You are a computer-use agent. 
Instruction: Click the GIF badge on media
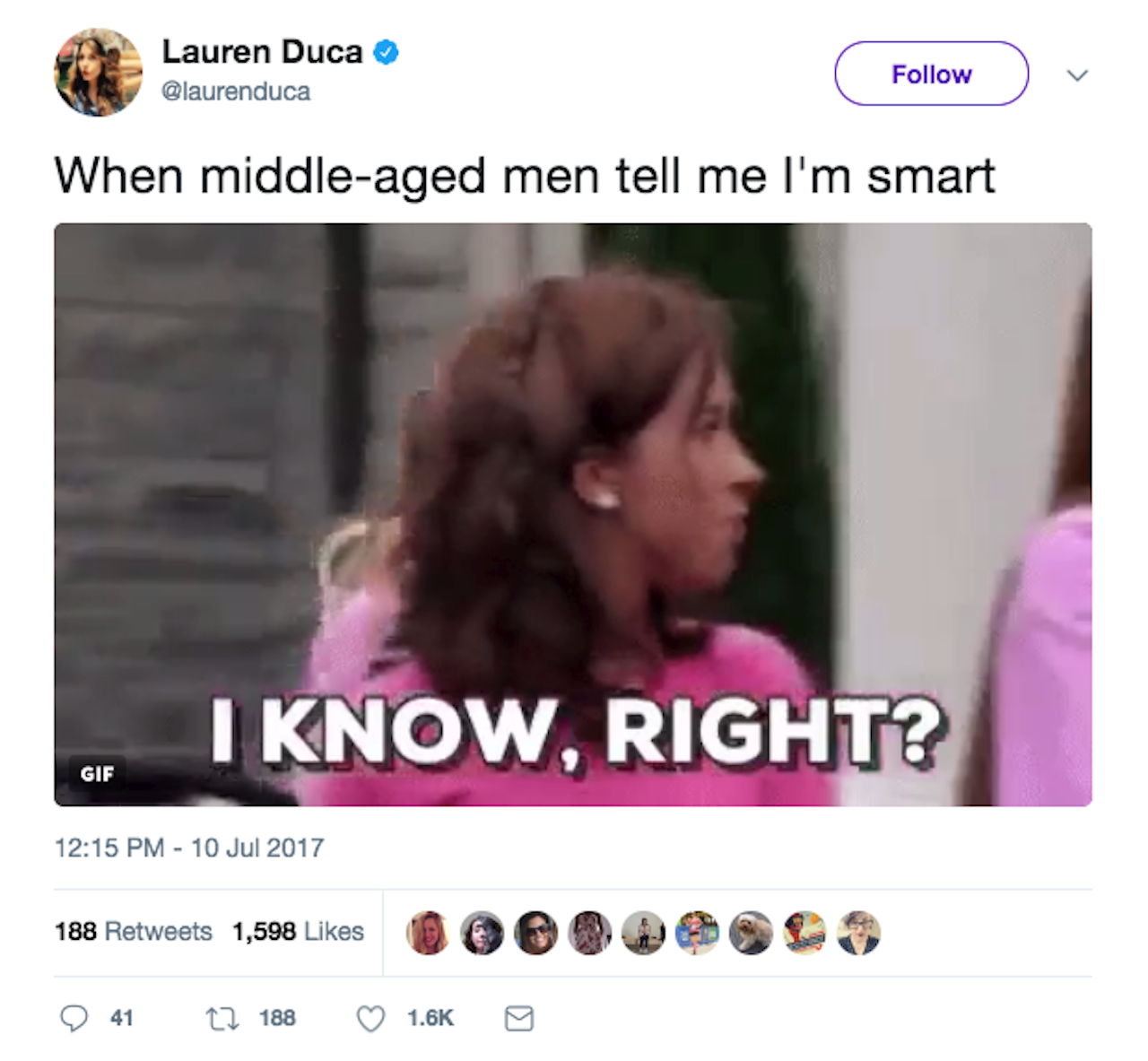(97, 773)
